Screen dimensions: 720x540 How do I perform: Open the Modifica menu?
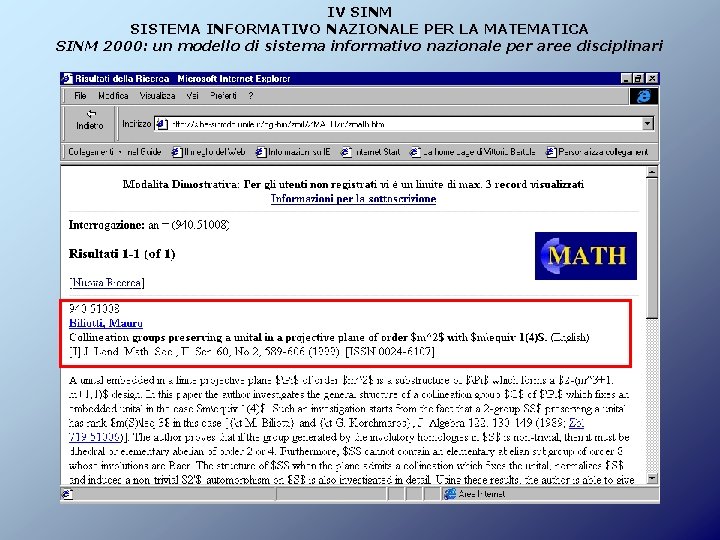click(113, 96)
